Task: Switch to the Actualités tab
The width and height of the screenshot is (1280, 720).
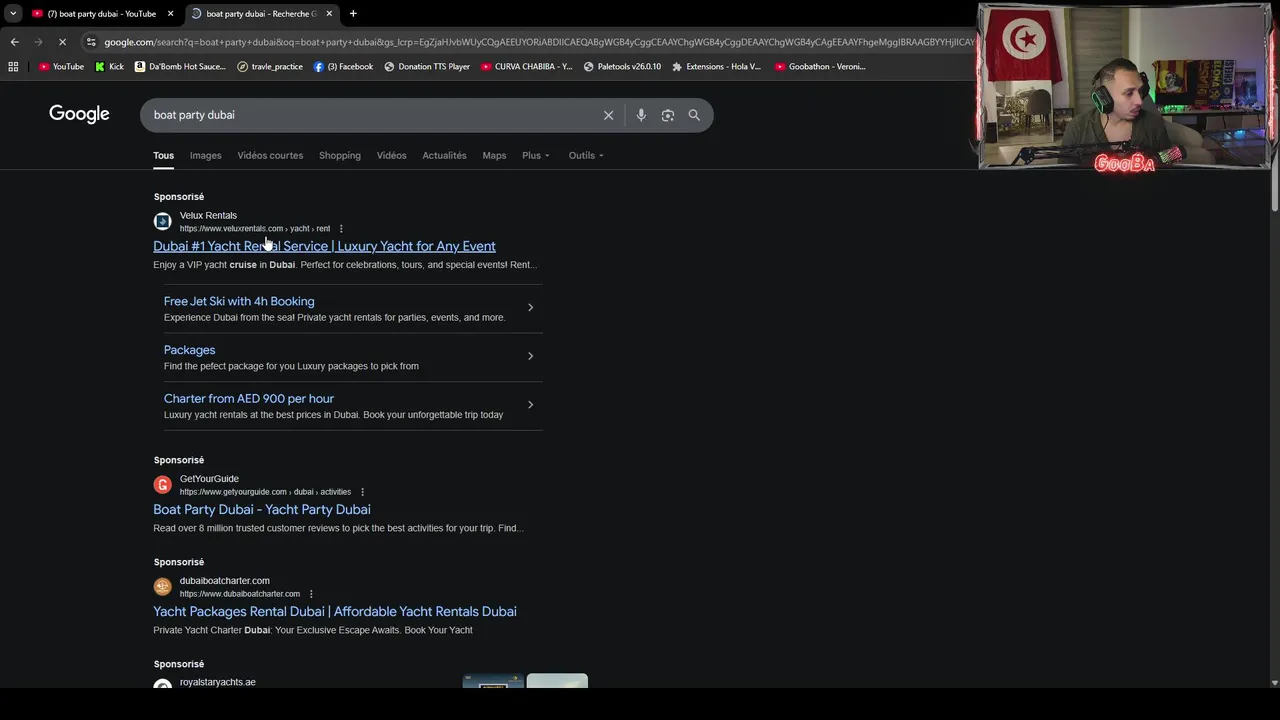Action: [444, 155]
